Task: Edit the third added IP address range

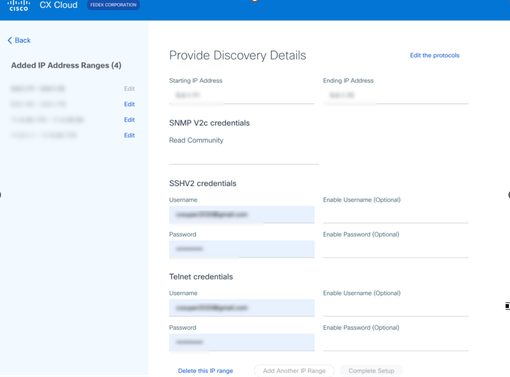Action: tap(129, 120)
